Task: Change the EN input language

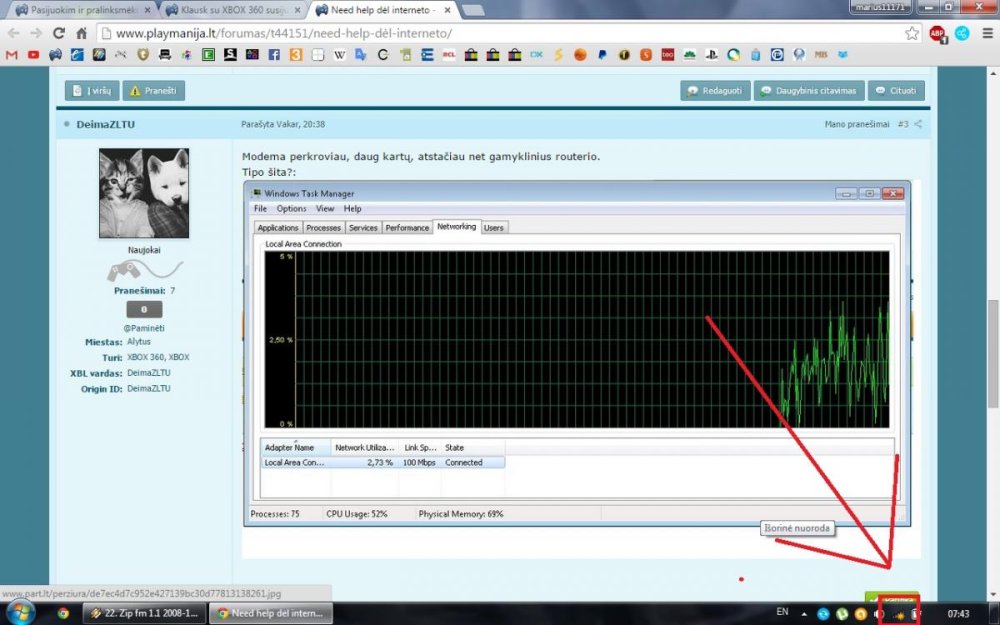Action: (x=783, y=612)
